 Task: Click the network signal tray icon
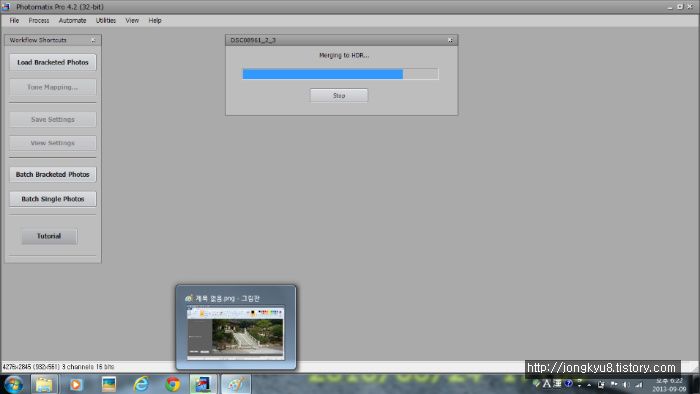point(639,384)
